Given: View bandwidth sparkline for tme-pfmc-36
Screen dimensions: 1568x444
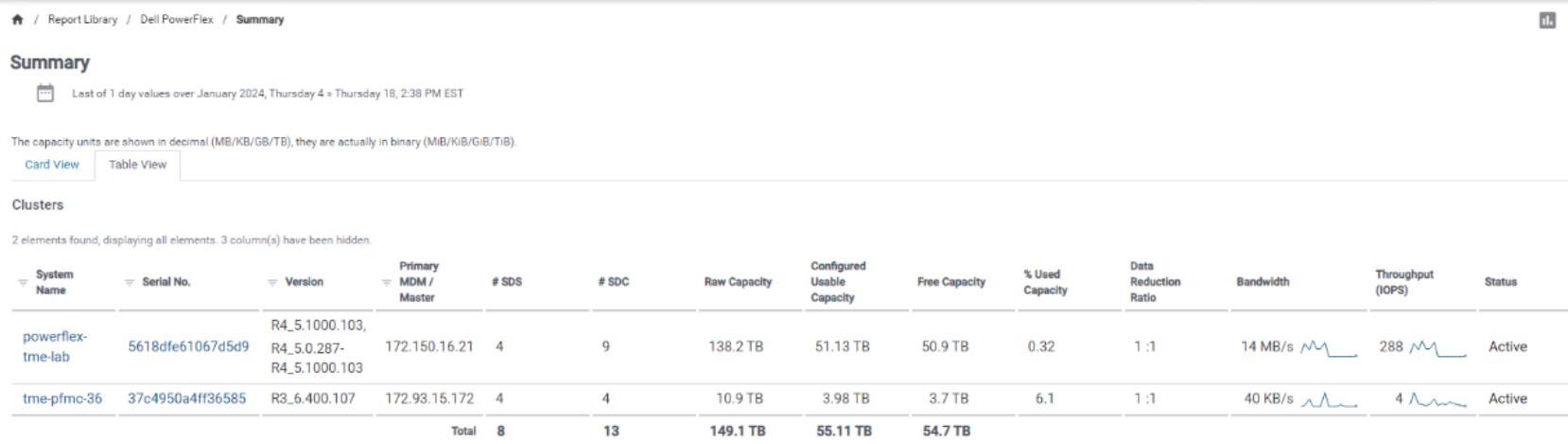Looking at the screenshot, I should 1329,400.
